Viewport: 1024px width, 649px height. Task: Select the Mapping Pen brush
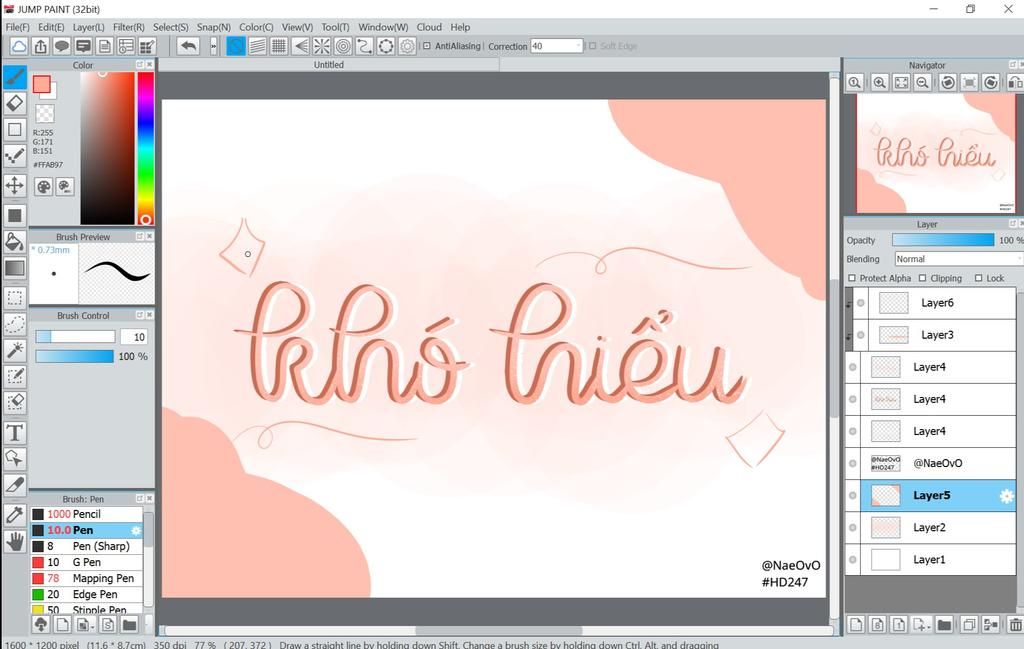point(86,578)
